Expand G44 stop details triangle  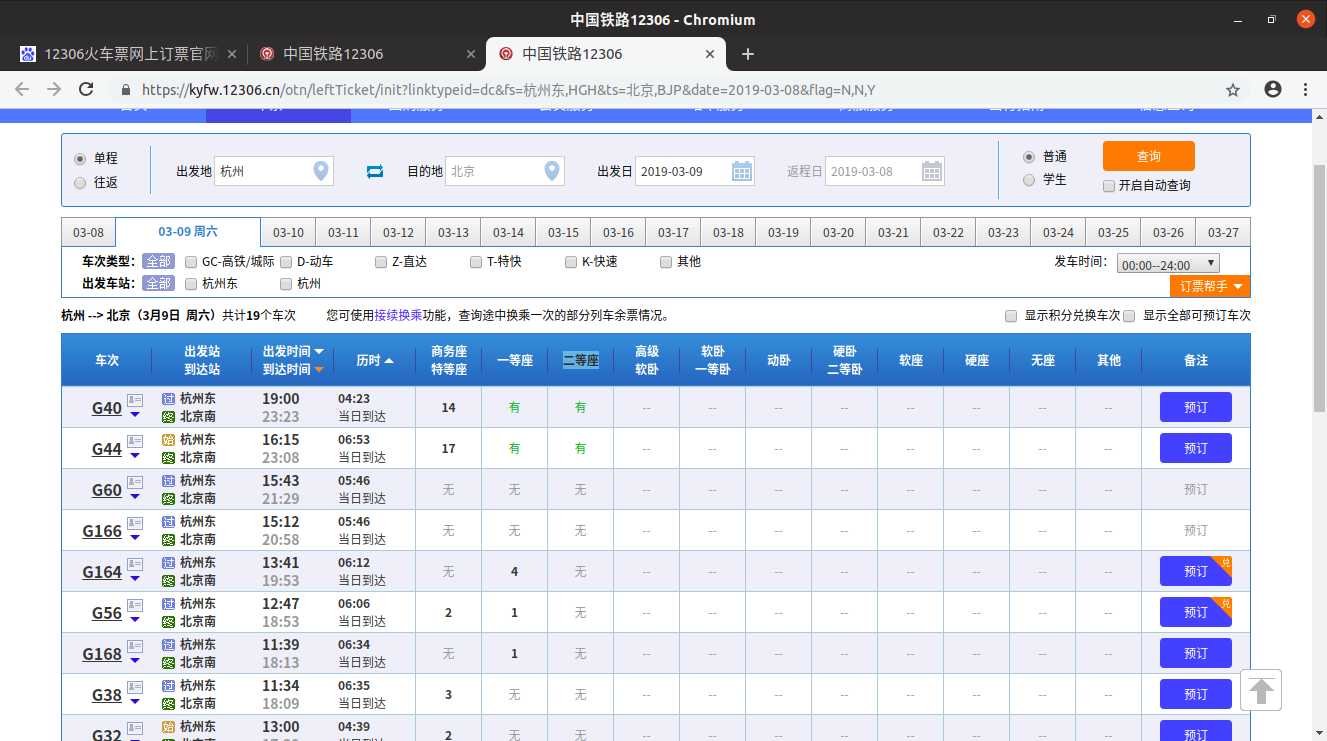click(135, 457)
